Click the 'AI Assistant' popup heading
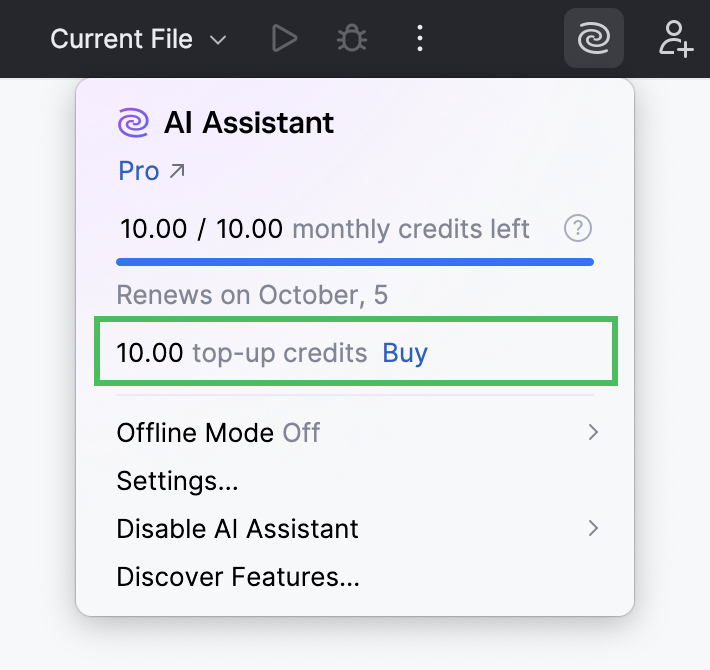This screenshot has height=670, width=710. [249, 123]
